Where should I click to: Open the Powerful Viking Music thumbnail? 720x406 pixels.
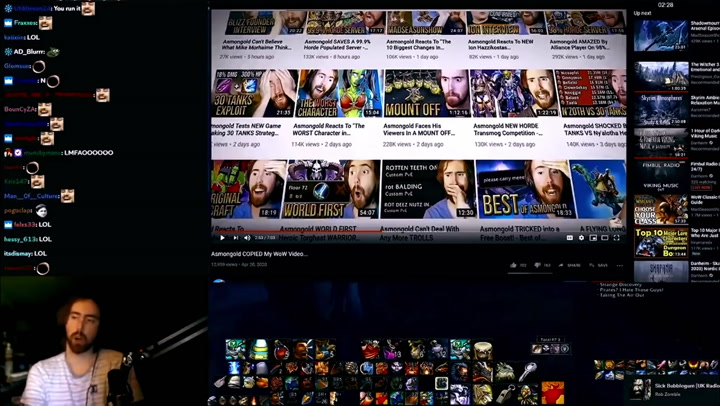661,143
